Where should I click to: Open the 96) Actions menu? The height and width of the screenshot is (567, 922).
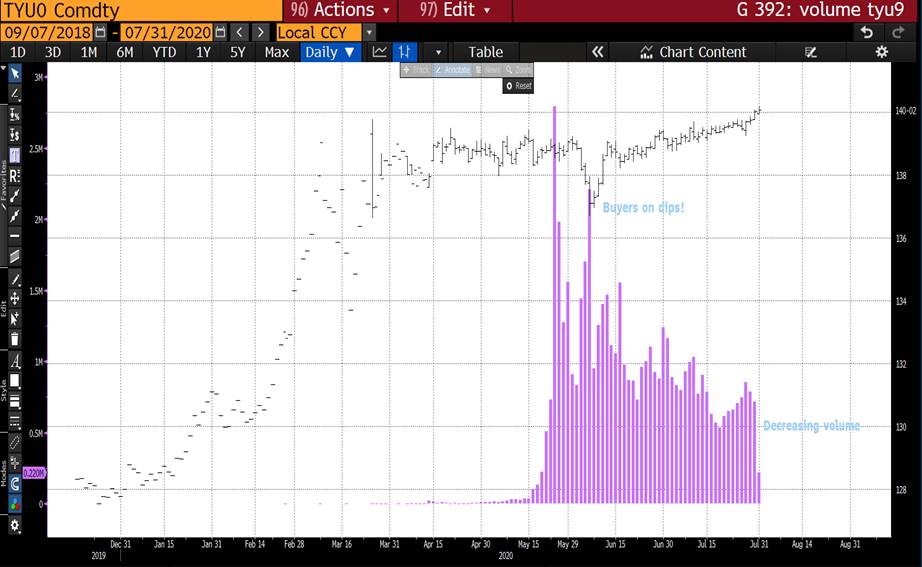coord(340,10)
